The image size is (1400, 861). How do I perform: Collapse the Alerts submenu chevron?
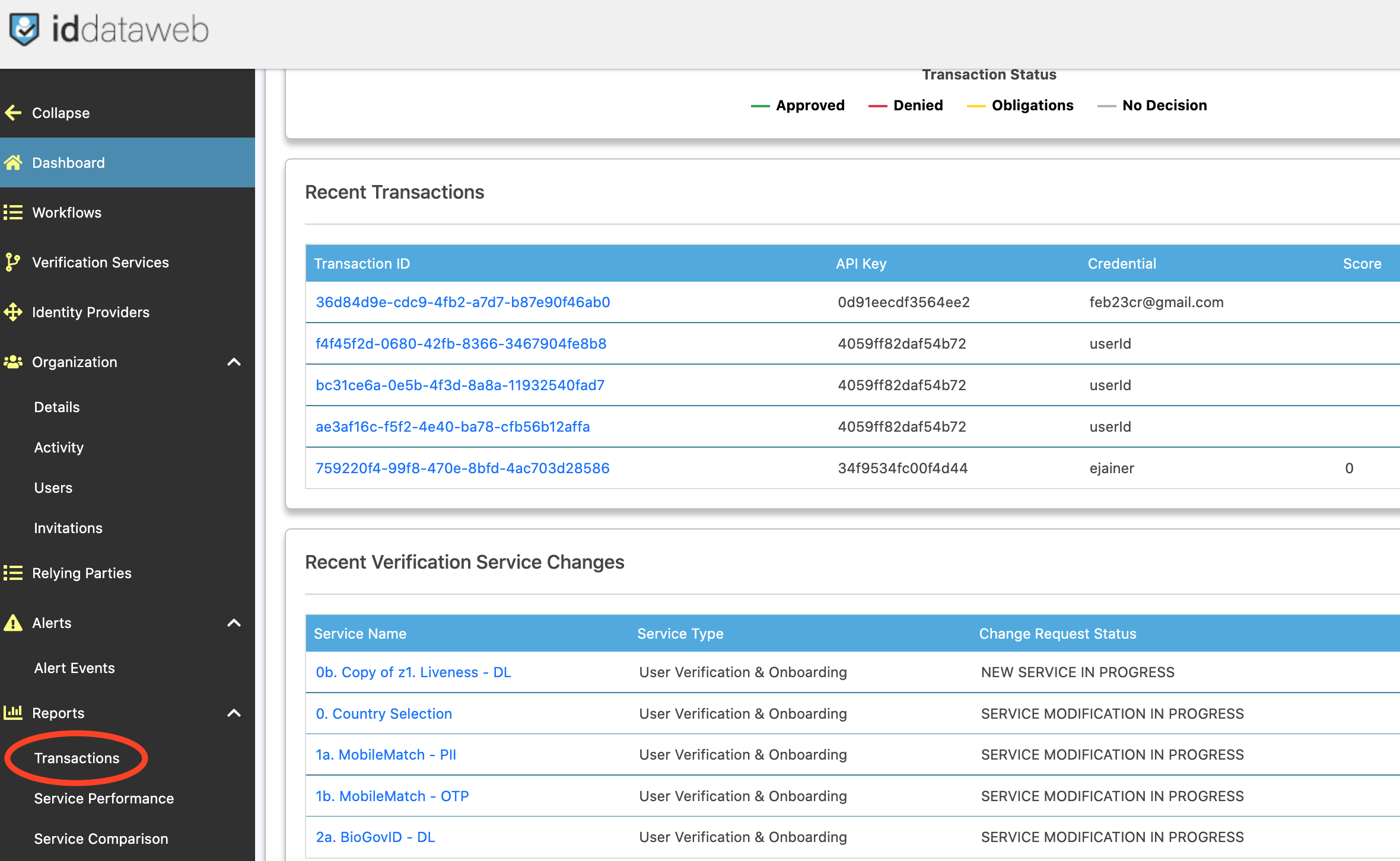[234, 623]
